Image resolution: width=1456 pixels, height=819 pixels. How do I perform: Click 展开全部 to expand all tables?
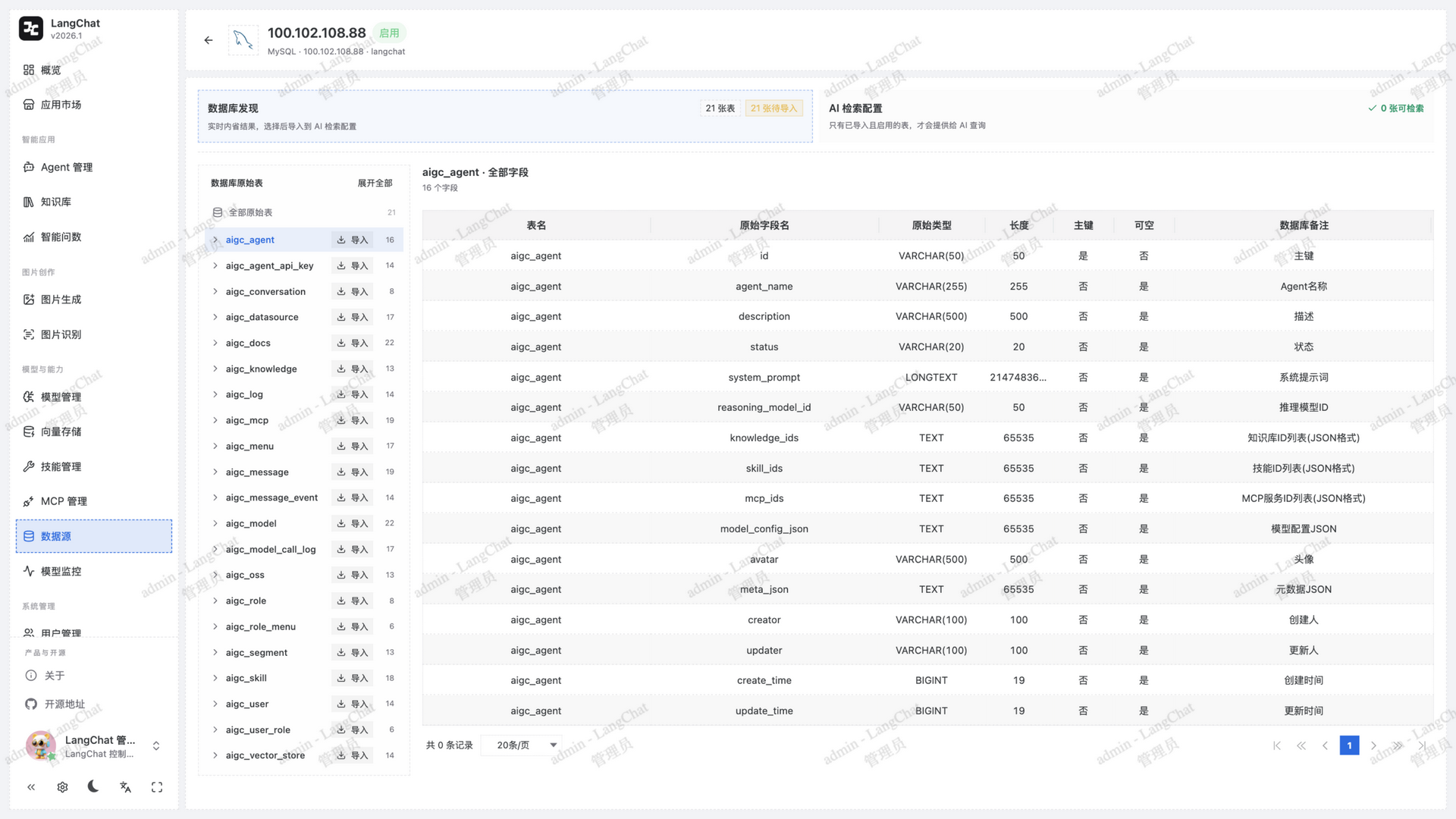point(375,184)
